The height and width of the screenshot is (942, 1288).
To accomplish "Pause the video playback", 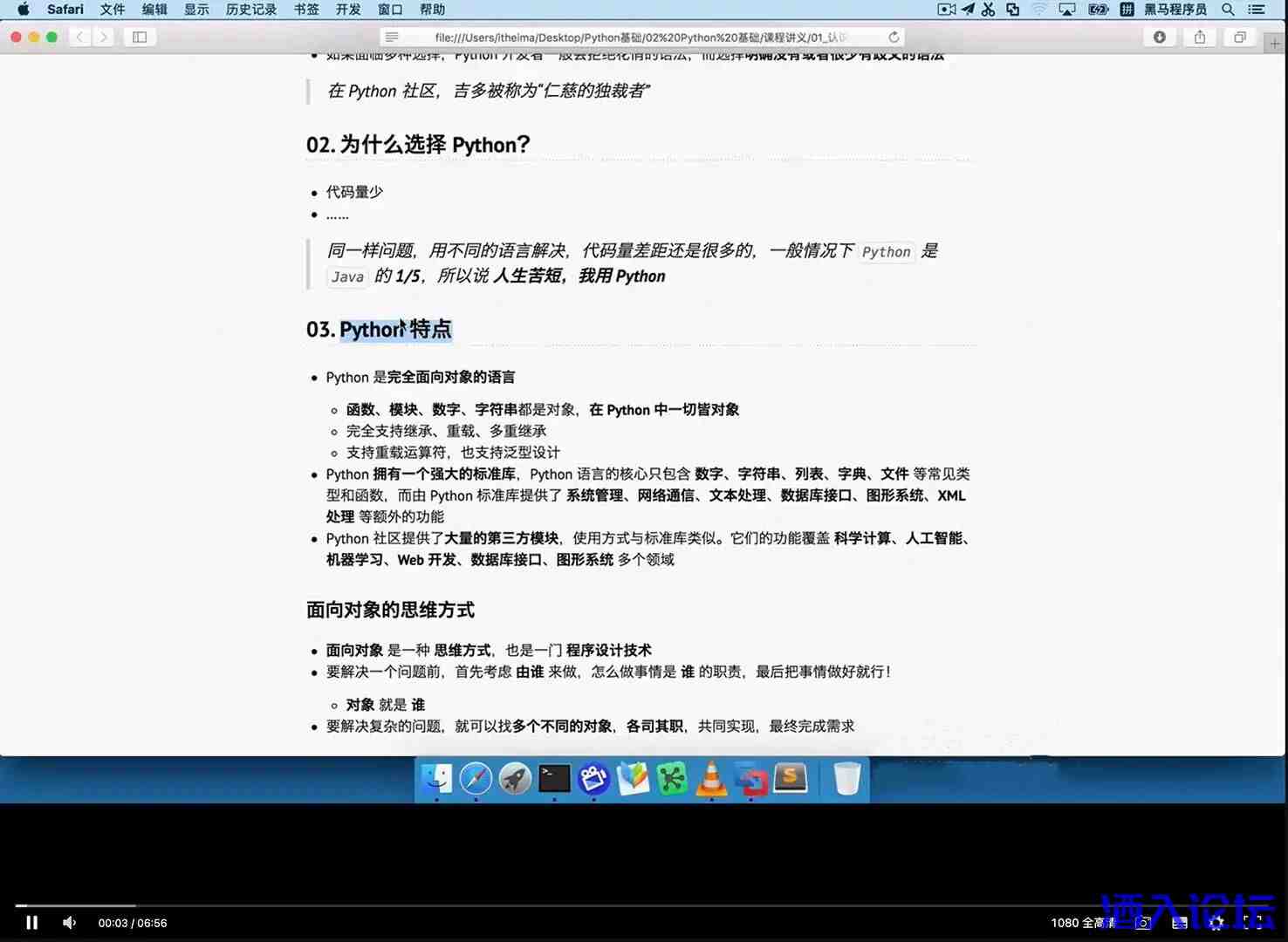I will point(32,923).
